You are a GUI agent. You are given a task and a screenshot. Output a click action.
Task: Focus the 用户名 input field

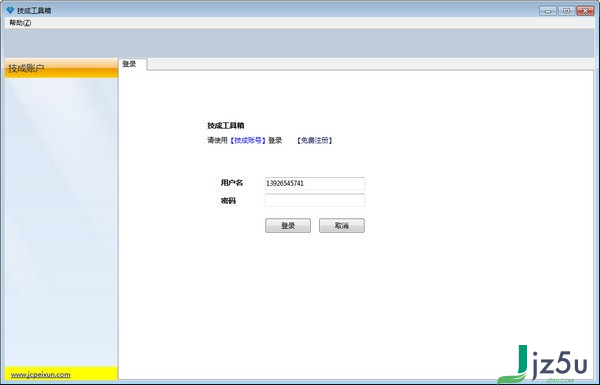tap(315, 183)
